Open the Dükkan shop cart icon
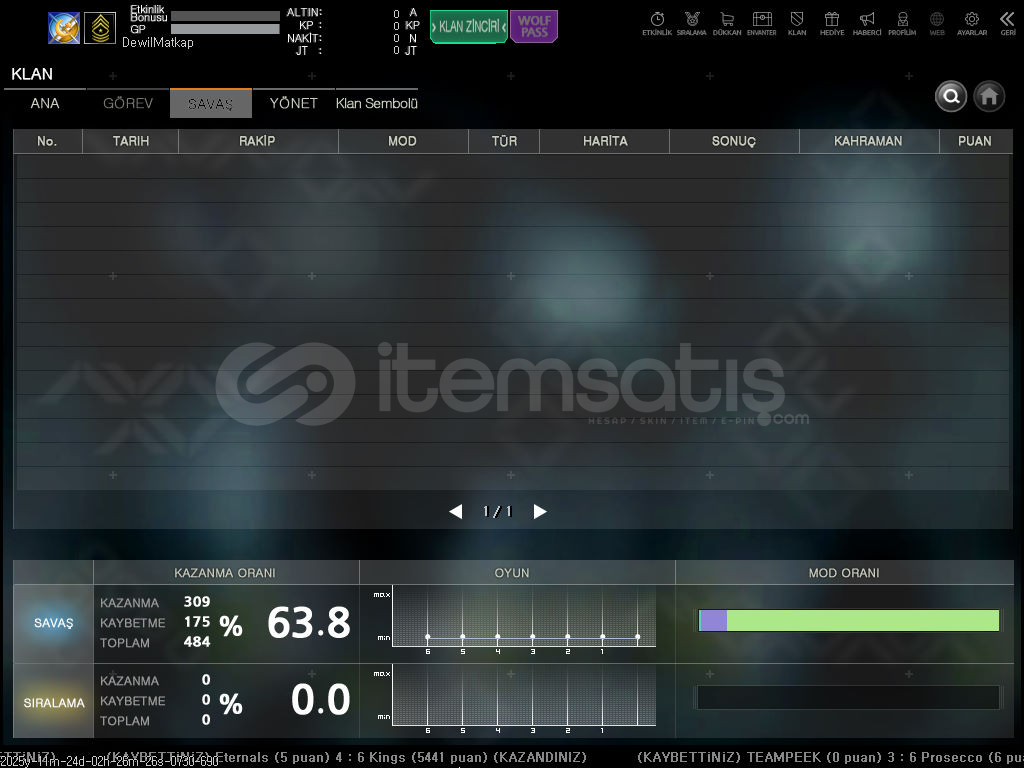Image resolution: width=1024 pixels, height=768 pixels. coord(727,22)
